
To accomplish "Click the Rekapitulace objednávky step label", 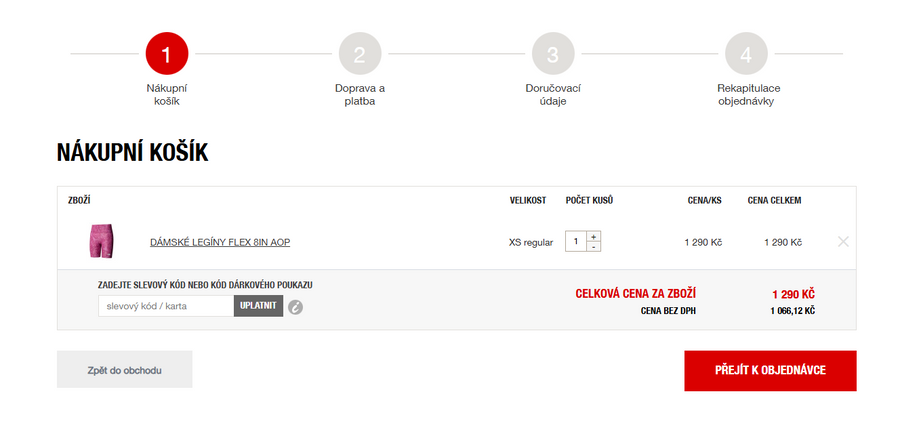I will [x=746, y=94].
